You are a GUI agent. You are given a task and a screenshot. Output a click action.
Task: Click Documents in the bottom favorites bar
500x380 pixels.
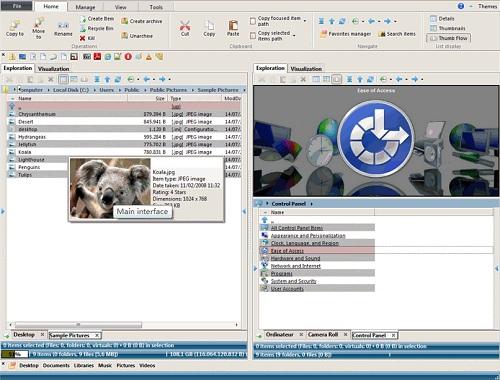[56, 365]
